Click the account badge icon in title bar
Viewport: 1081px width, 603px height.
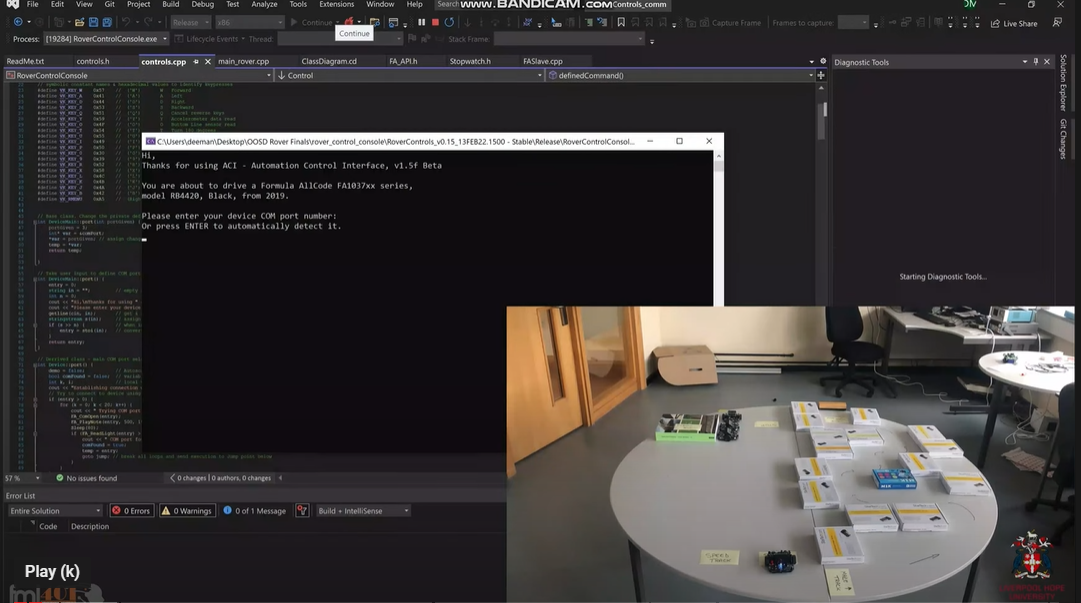(970, 4)
